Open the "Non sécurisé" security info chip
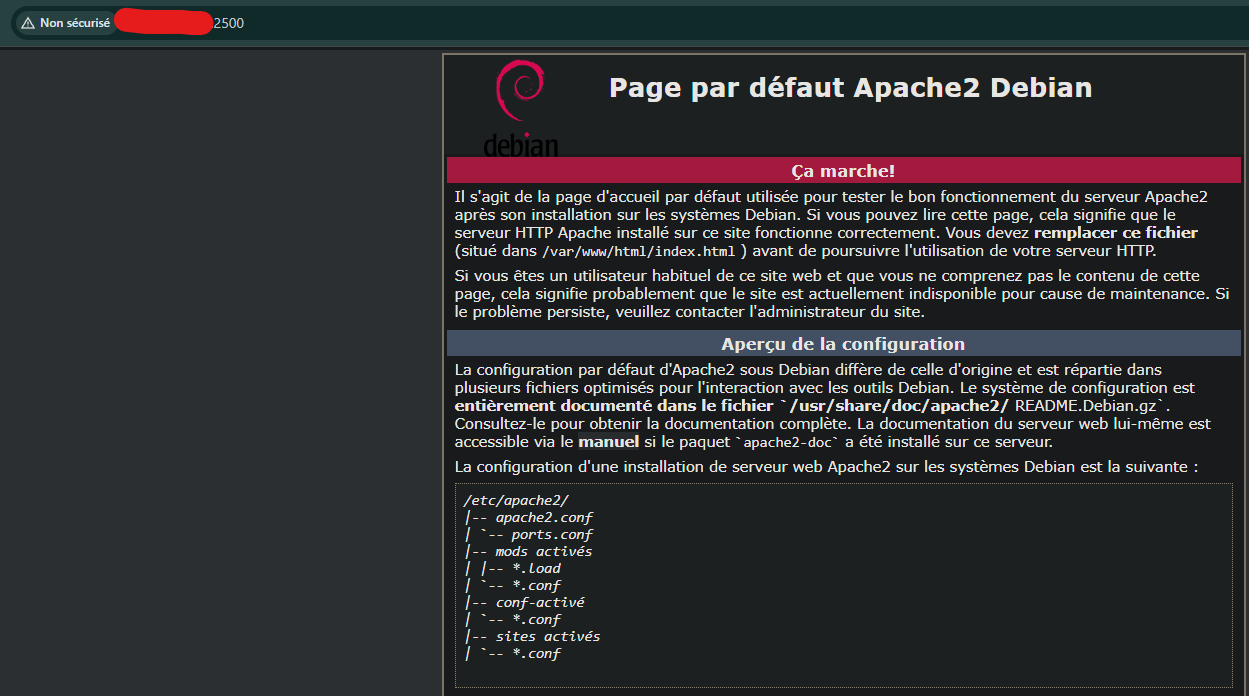The height and width of the screenshot is (696, 1249). (65, 23)
